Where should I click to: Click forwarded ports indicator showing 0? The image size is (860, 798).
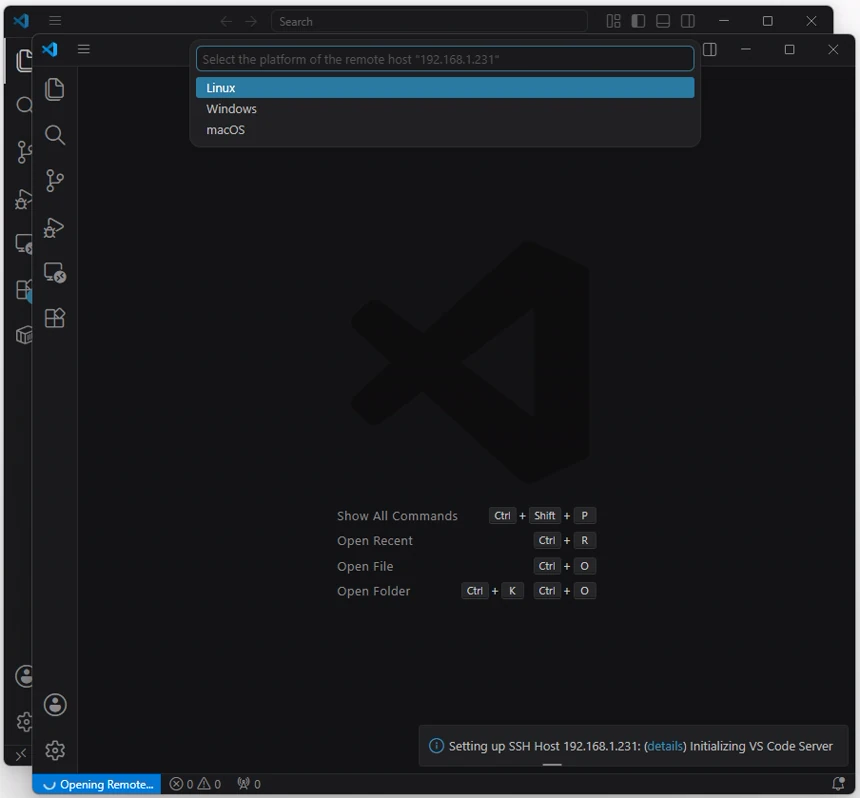pyautogui.click(x=249, y=784)
